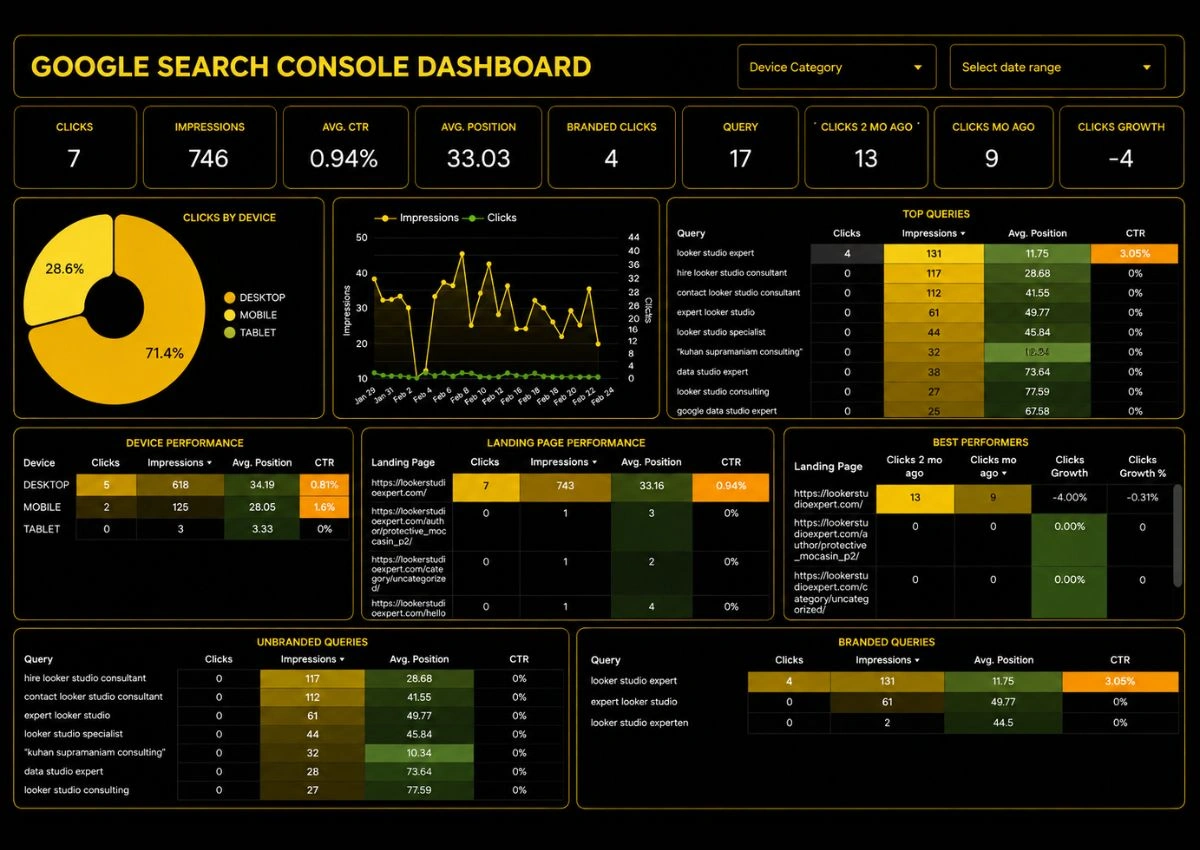This screenshot has width=1200, height=850.
Task: Click the AVG. CTR scorecard 0.94%
Action: pos(344,147)
